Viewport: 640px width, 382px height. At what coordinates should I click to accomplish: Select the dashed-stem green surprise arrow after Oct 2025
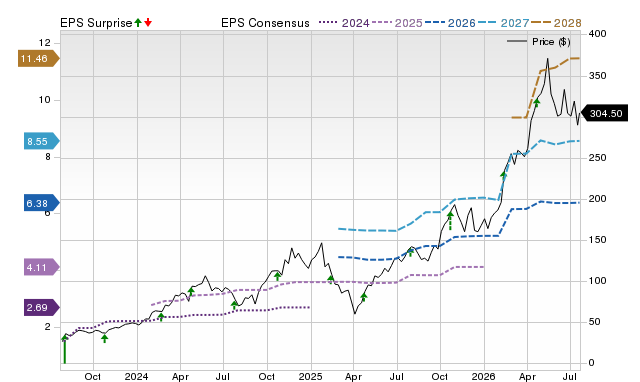click(x=450, y=221)
